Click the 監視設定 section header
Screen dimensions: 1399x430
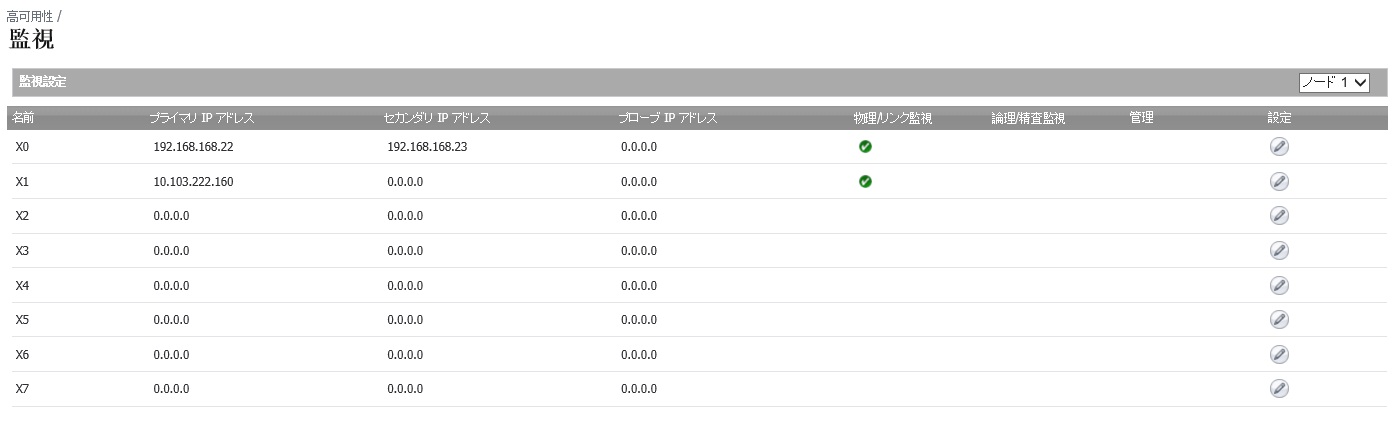(x=42, y=82)
